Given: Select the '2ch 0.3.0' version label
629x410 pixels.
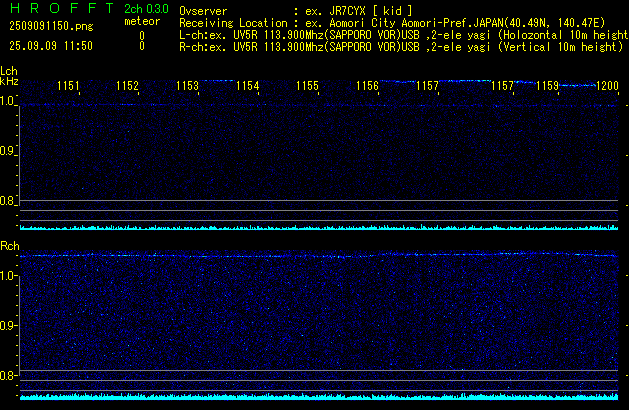Looking at the screenshot, I should pos(146,8).
